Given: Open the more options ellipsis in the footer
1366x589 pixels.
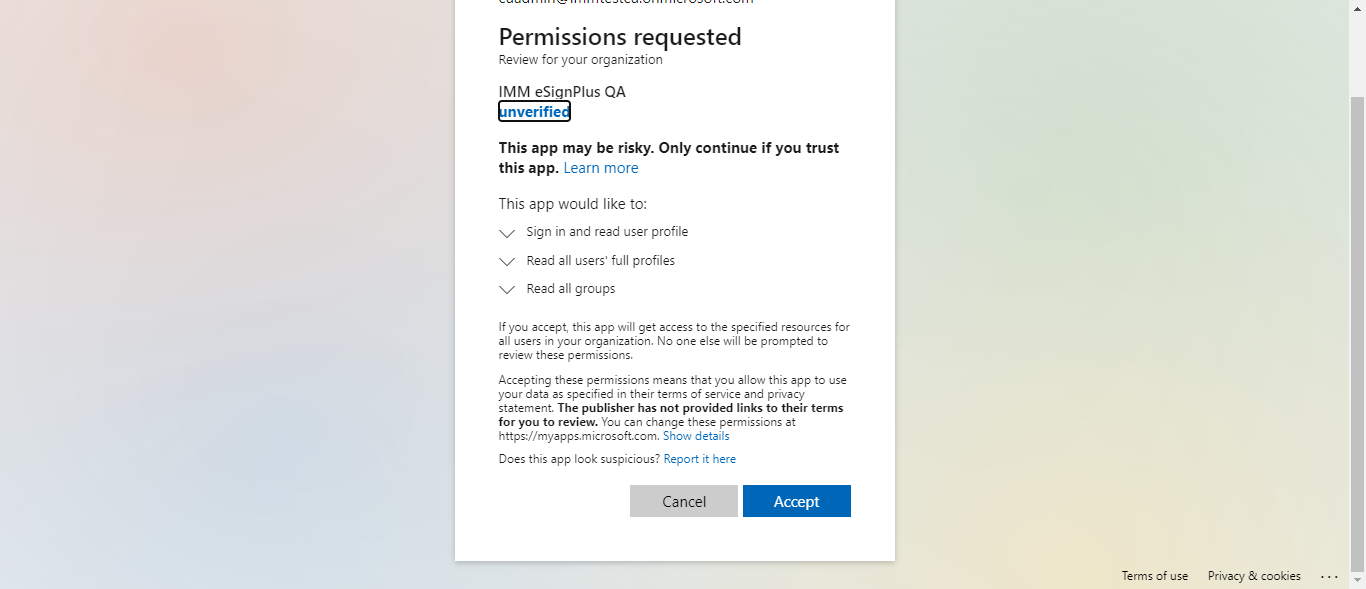Looking at the screenshot, I should click(x=1329, y=576).
